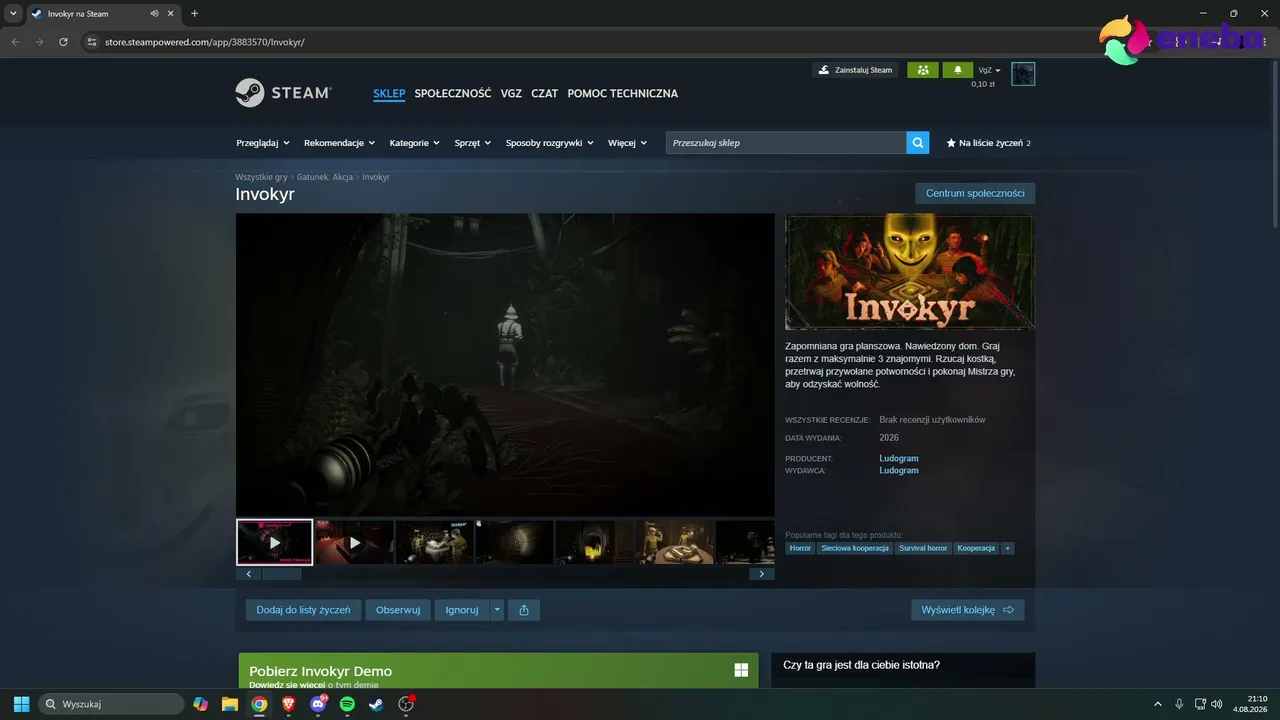Viewport: 1280px width, 720px height.
Task: Open Copilot from the taskbar
Action: coord(201,704)
